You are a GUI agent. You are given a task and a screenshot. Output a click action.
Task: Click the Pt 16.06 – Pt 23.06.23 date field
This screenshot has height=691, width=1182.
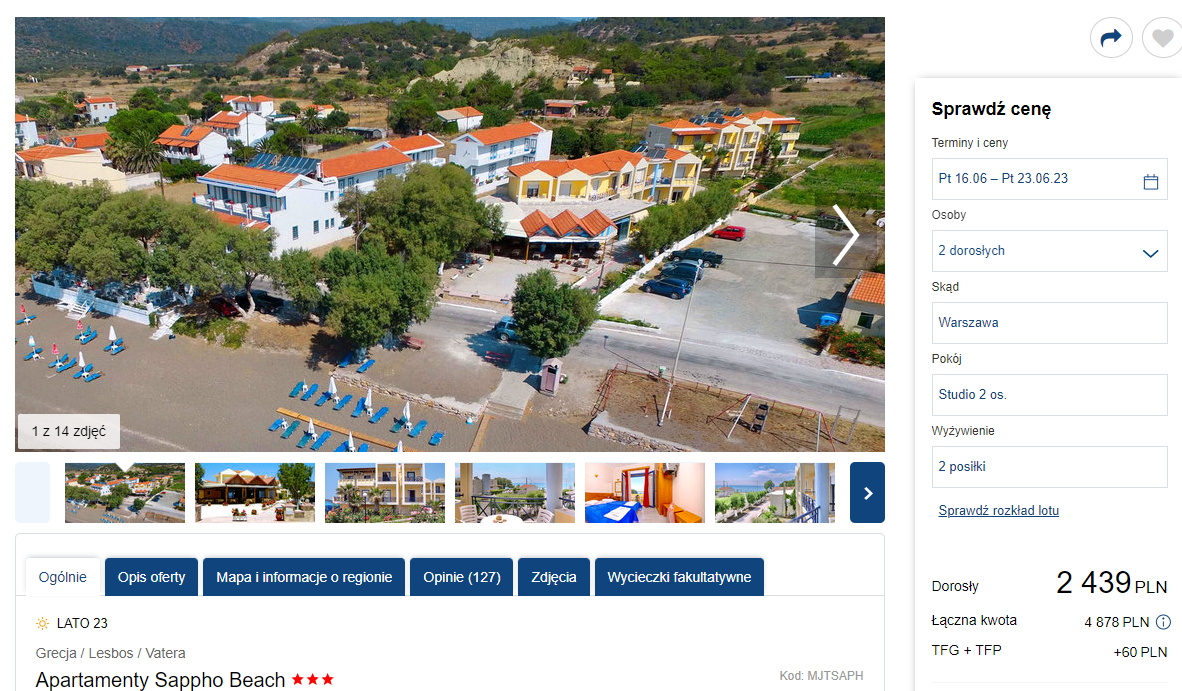pos(1049,179)
